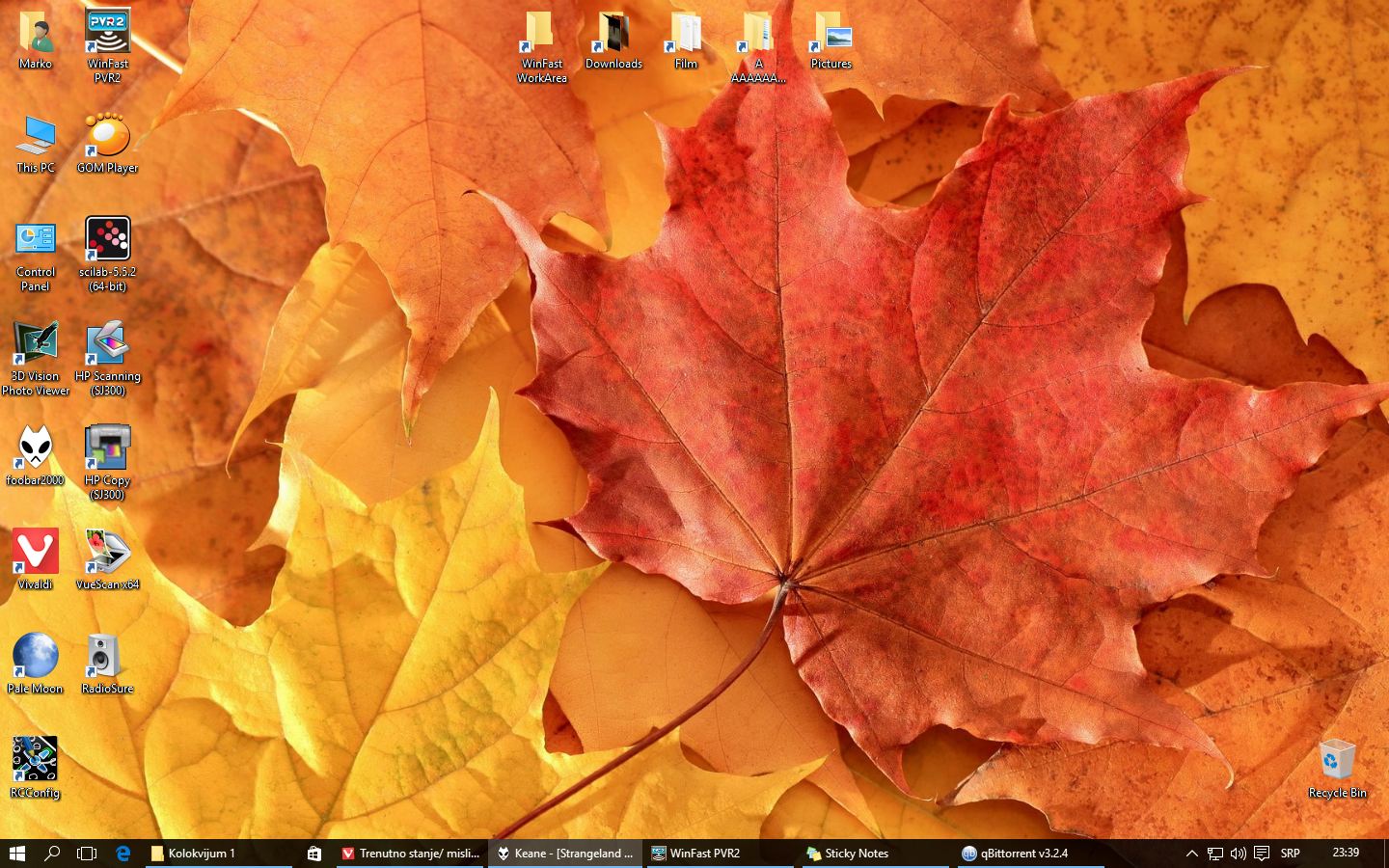Switch to foobar2000 Keane - [Strangeland window
The width and height of the screenshot is (1389, 868).
pyautogui.click(x=565, y=854)
